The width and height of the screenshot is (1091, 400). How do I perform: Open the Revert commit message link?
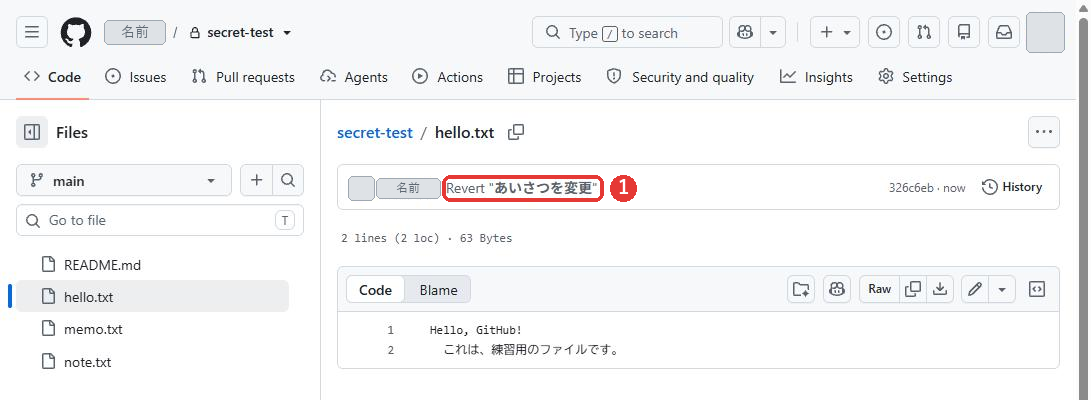522,188
